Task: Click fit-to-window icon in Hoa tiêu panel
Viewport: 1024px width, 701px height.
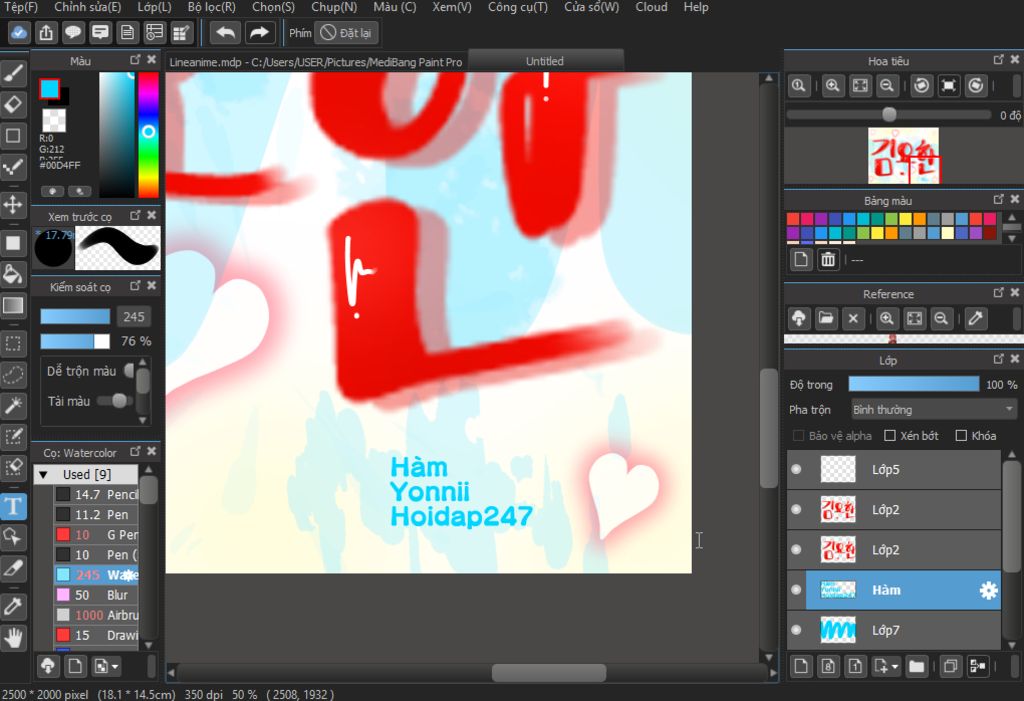Action: click(860, 86)
